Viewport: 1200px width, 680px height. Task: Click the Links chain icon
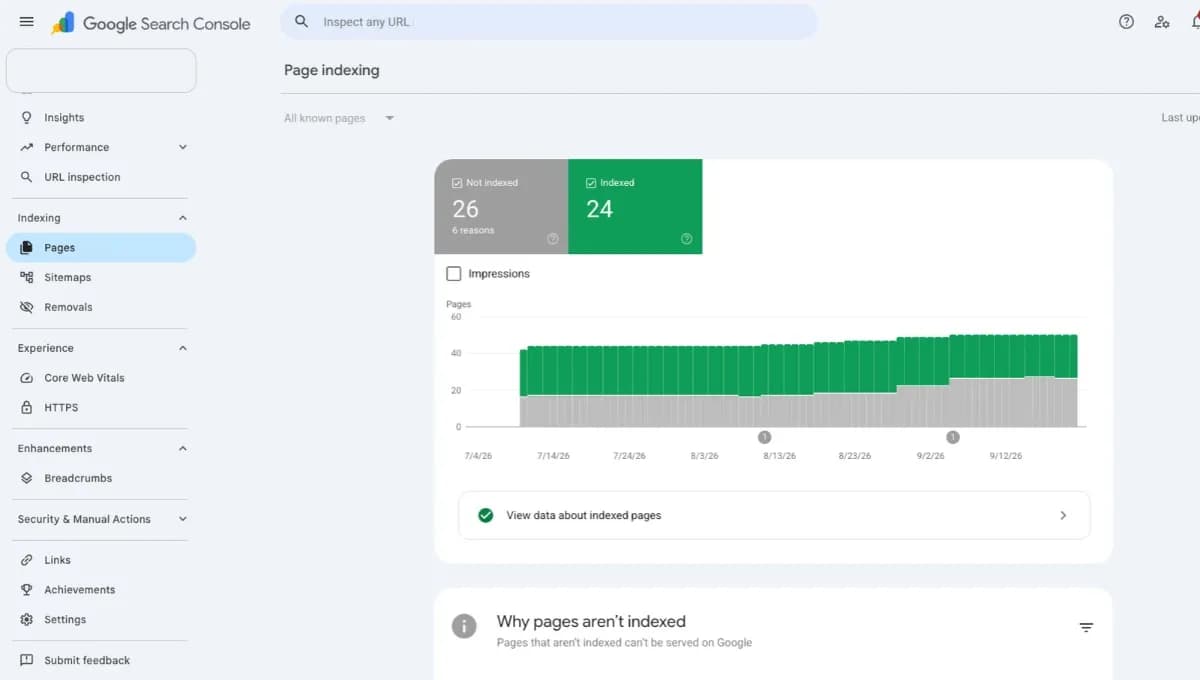point(27,560)
